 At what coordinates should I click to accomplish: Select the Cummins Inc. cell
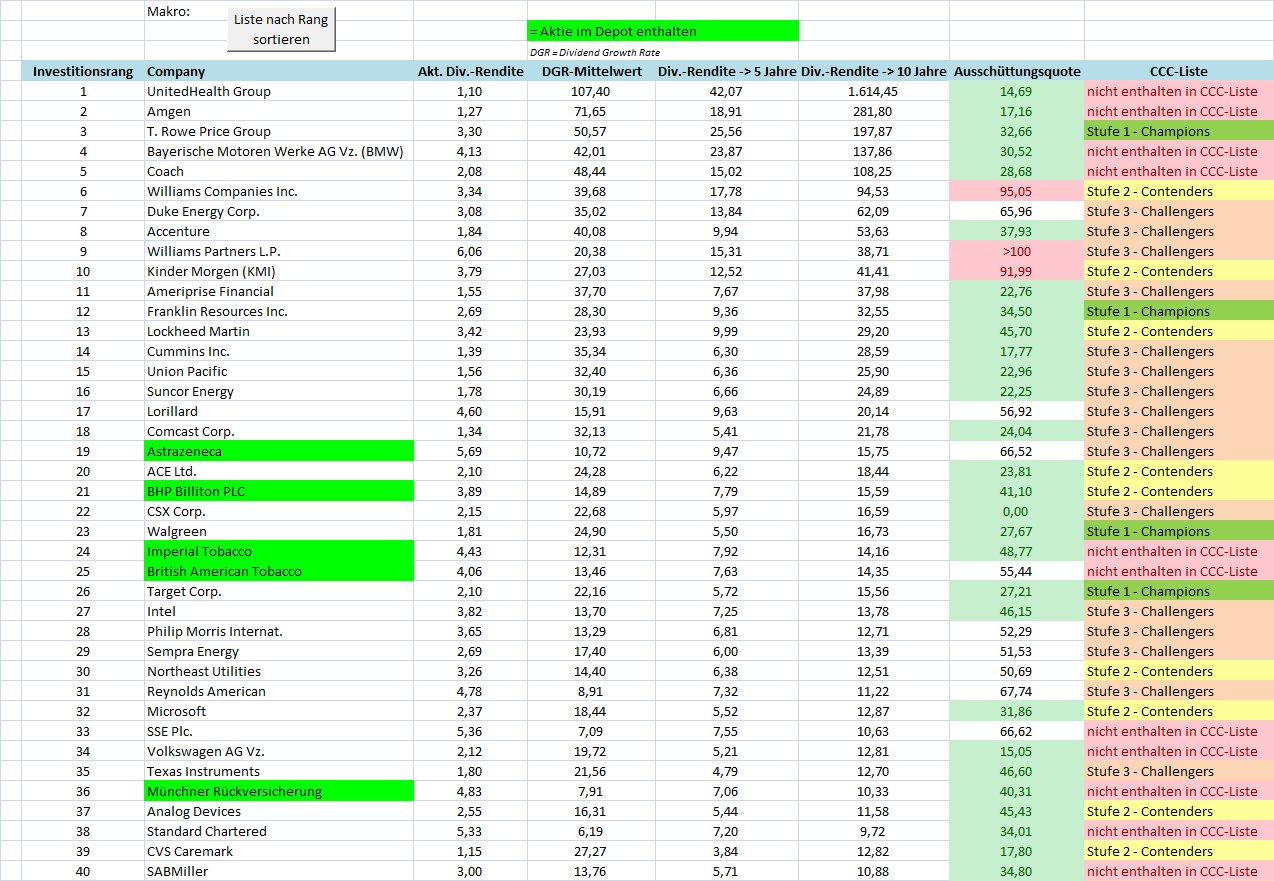[279, 351]
